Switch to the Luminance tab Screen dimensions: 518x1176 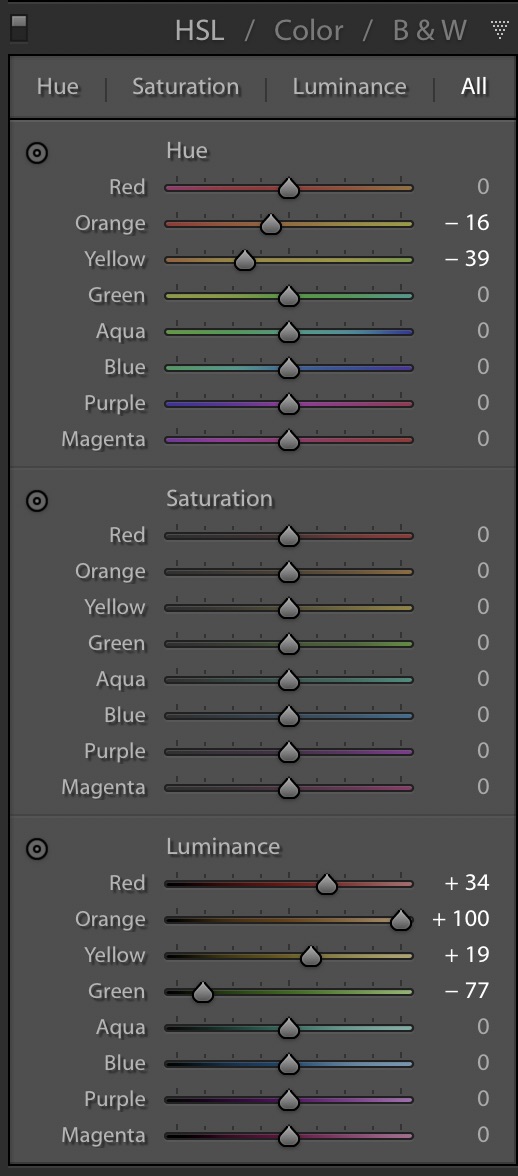click(x=349, y=87)
